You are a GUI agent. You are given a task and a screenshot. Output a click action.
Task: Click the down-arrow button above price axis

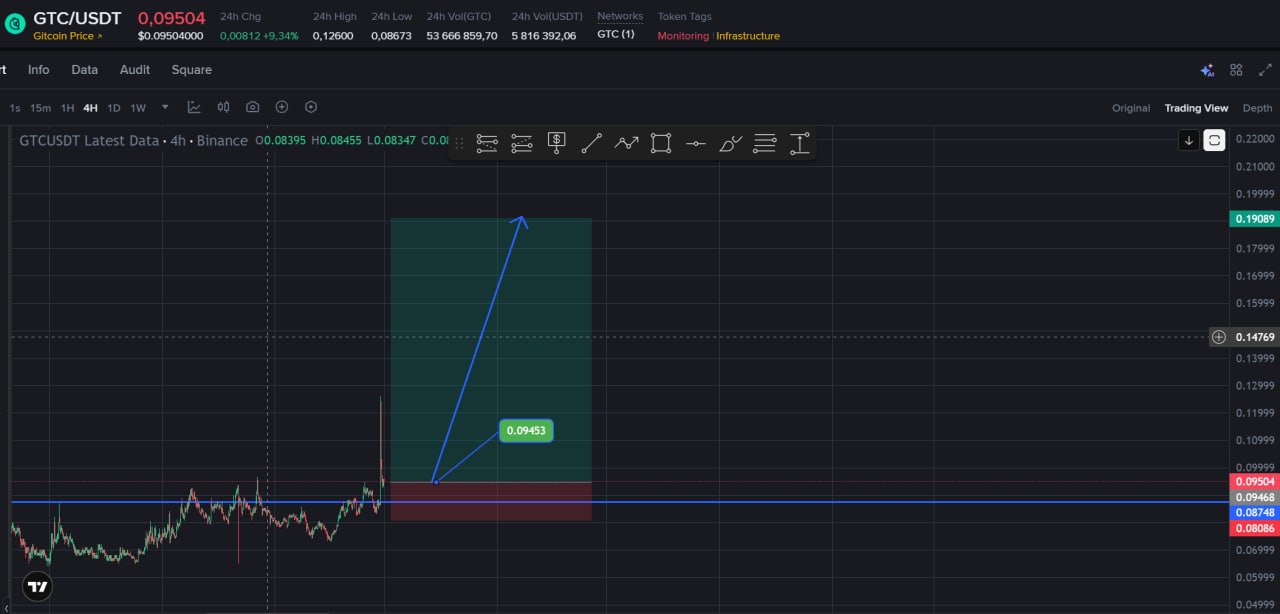tap(1189, 140)
